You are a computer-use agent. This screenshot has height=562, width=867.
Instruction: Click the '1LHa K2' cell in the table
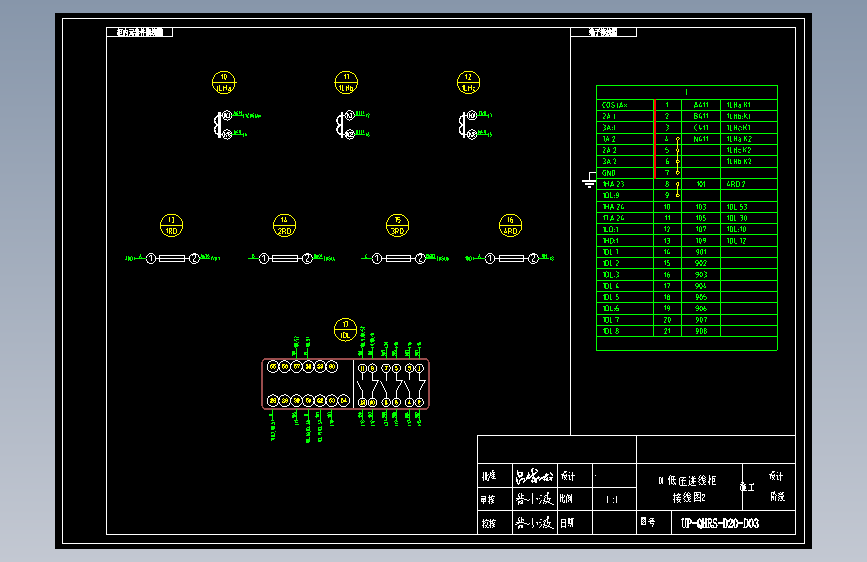pyautogui.click(x=749, y=139)
